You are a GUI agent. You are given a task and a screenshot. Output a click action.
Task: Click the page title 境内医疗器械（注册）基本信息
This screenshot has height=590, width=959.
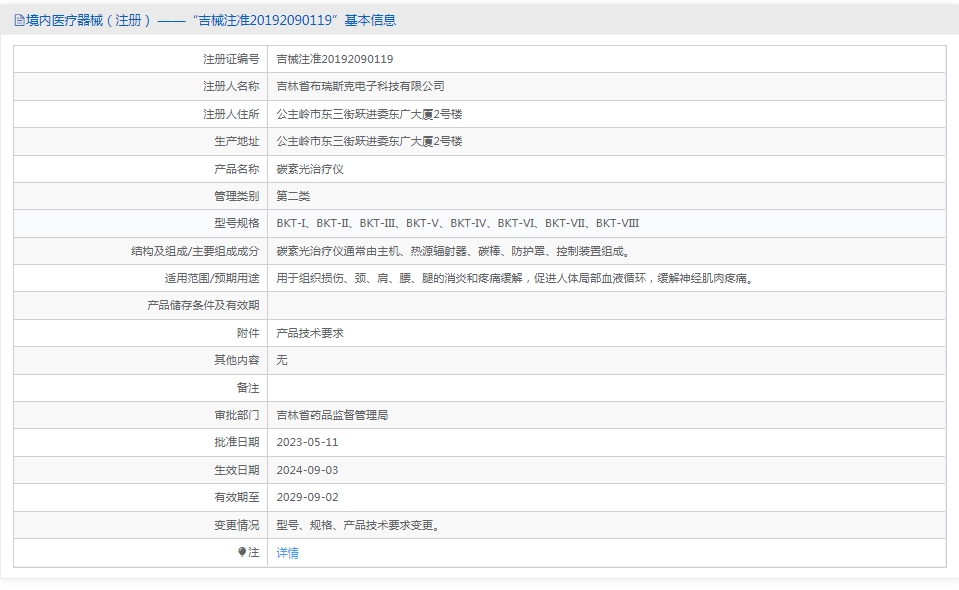point(210,20)
